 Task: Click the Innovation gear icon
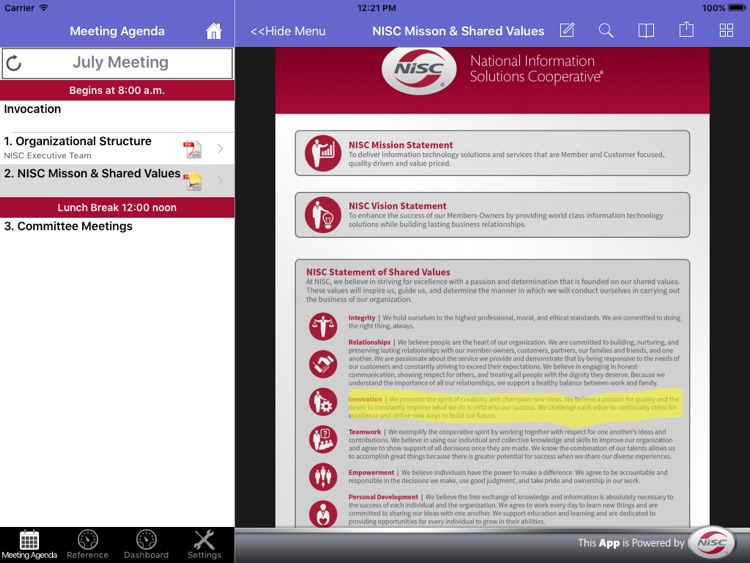click(x=323, y=402)
